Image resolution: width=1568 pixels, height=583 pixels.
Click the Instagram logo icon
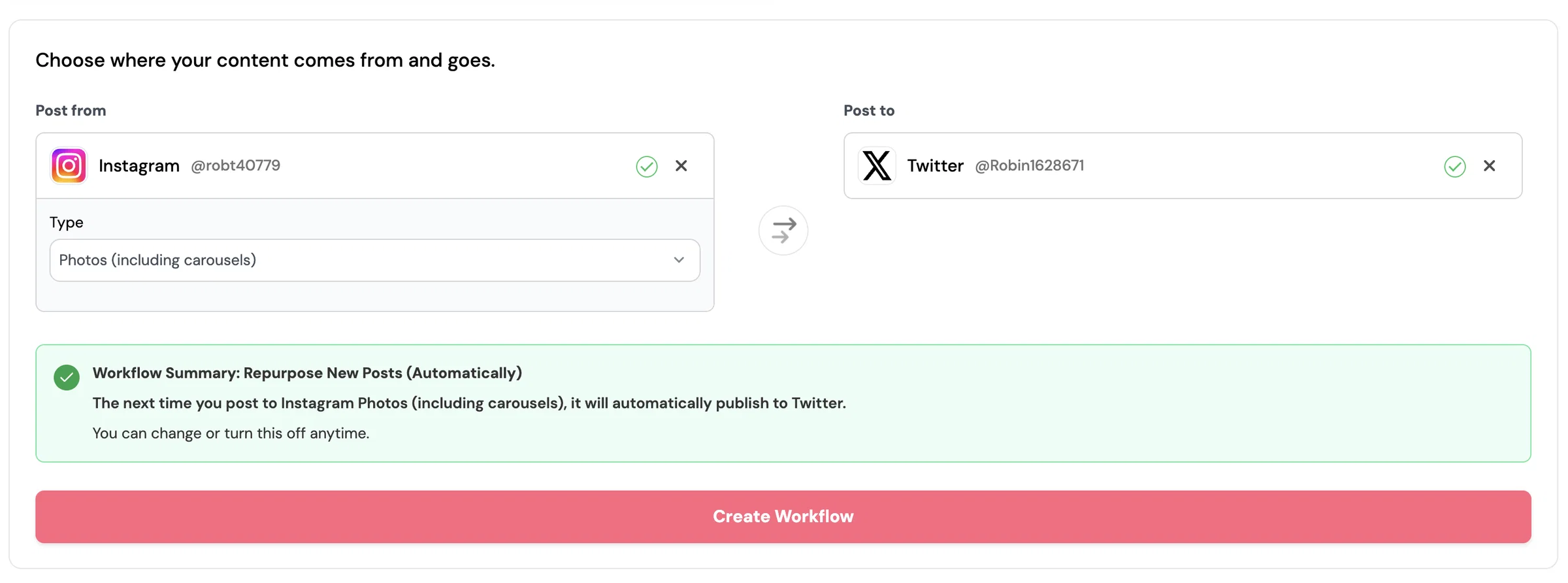click(x=69, y=166)
